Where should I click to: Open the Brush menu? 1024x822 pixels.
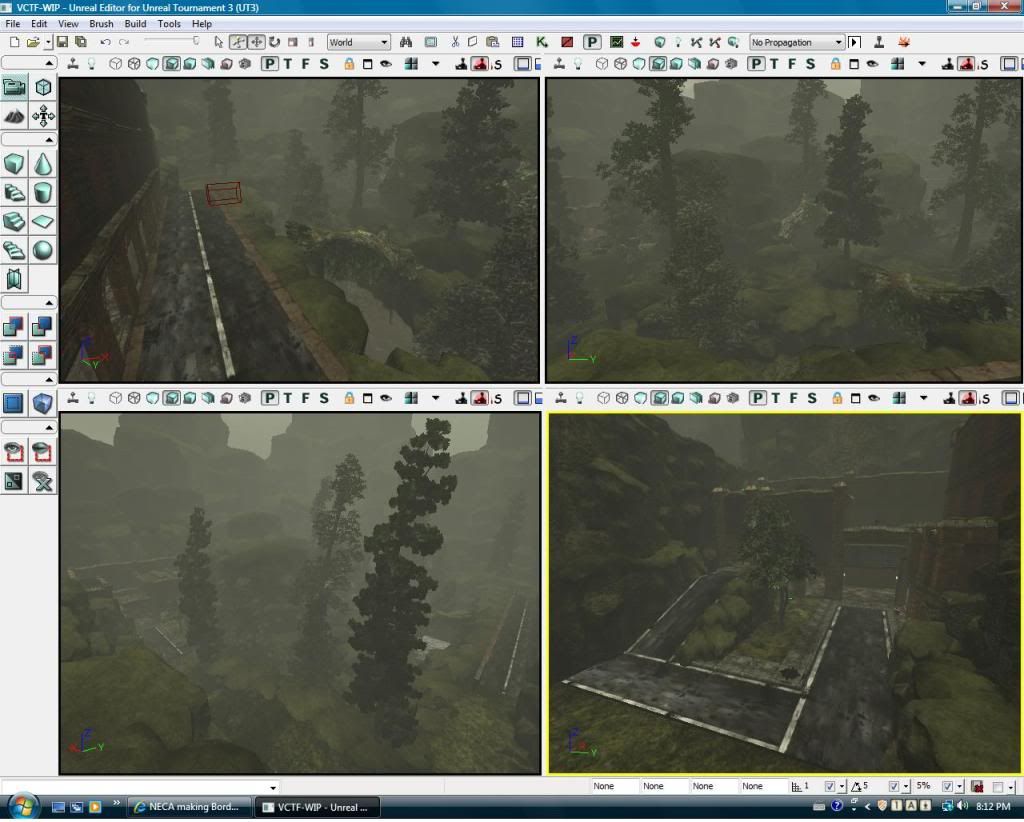pyautogui.click(x=101, y=24)
